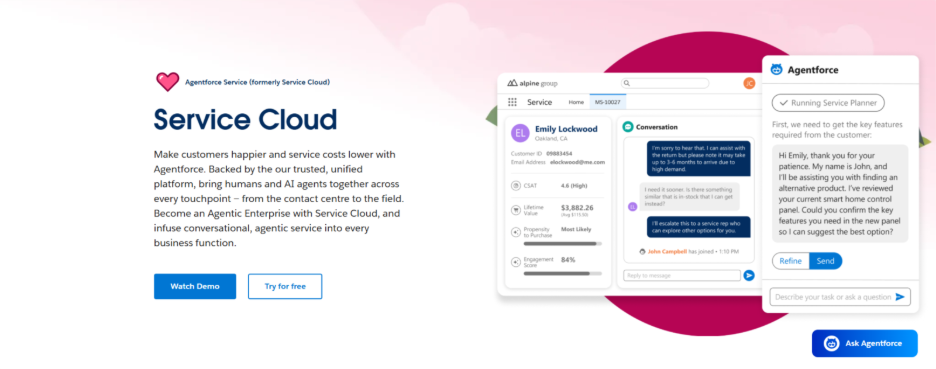Click the Lifetime Value cart icon
Screen dimensions: 936x369
(516, 210)
